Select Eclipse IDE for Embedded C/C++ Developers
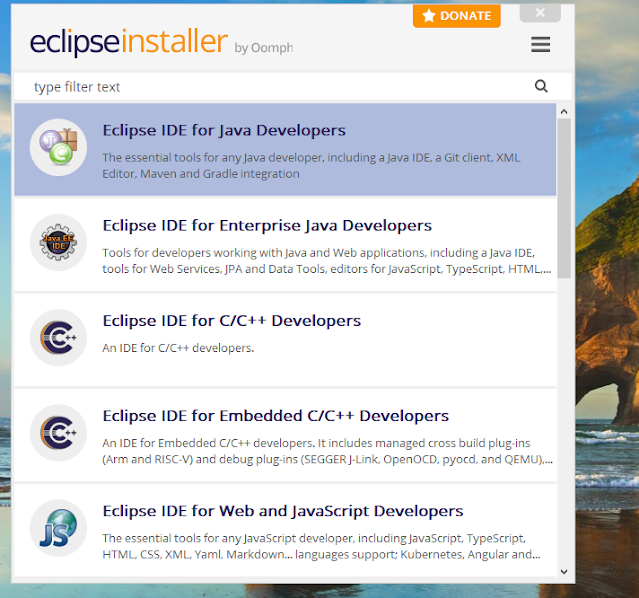The image size is (639, 598). [285, 435]
